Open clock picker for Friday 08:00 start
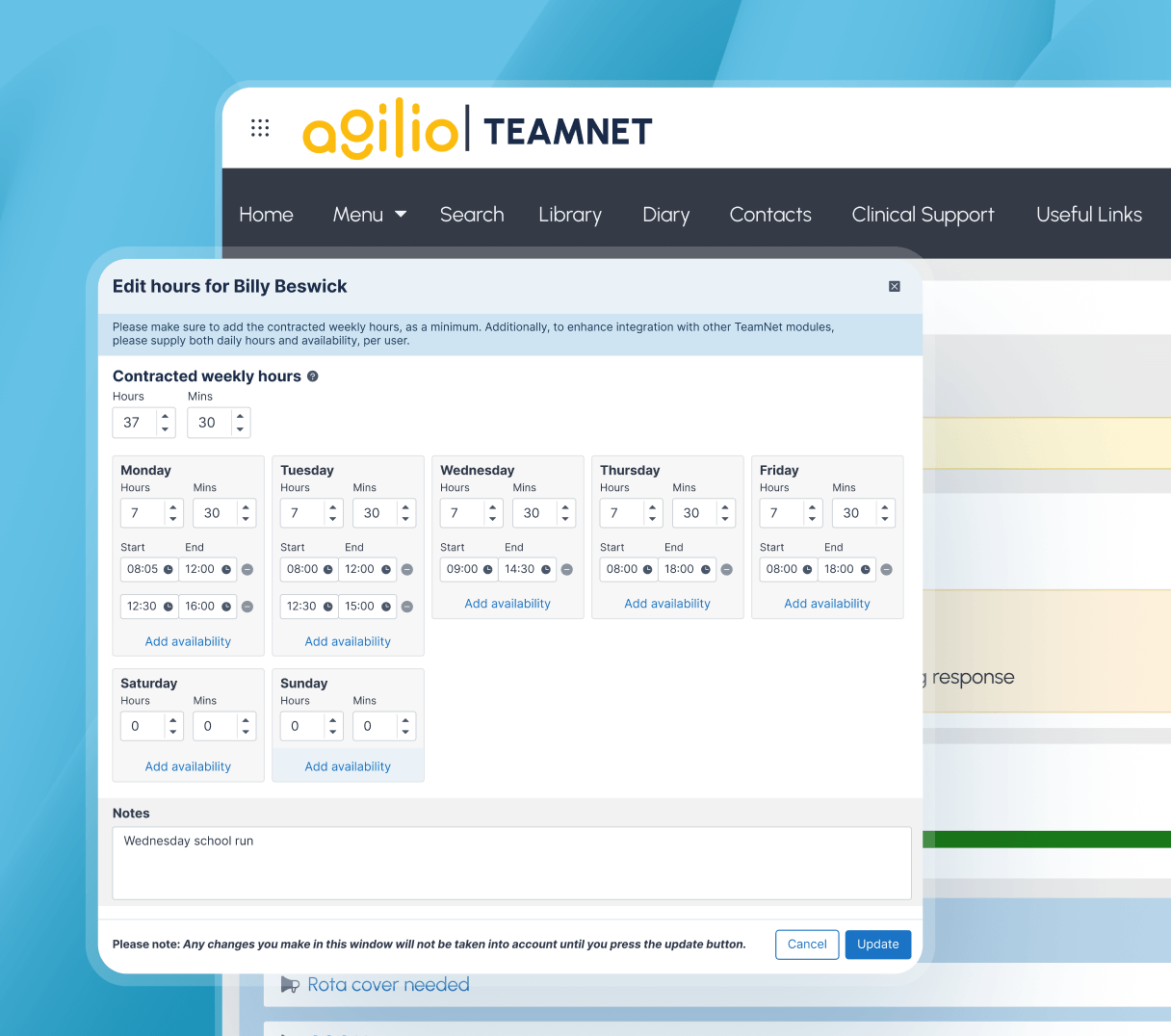Viewport: 1171px width, 1036px height. click(x=808, y=570)
